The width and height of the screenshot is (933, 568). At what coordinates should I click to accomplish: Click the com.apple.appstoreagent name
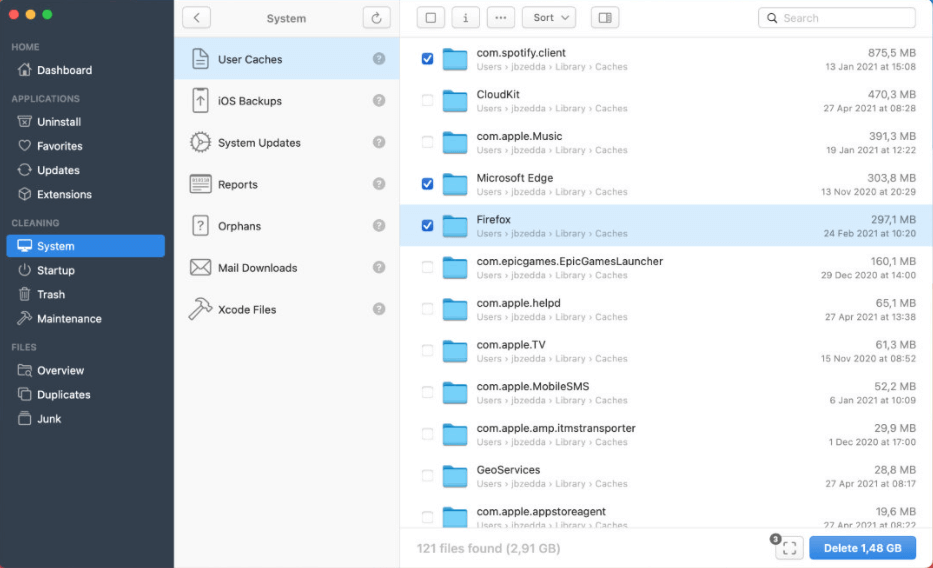pos(541,511)
